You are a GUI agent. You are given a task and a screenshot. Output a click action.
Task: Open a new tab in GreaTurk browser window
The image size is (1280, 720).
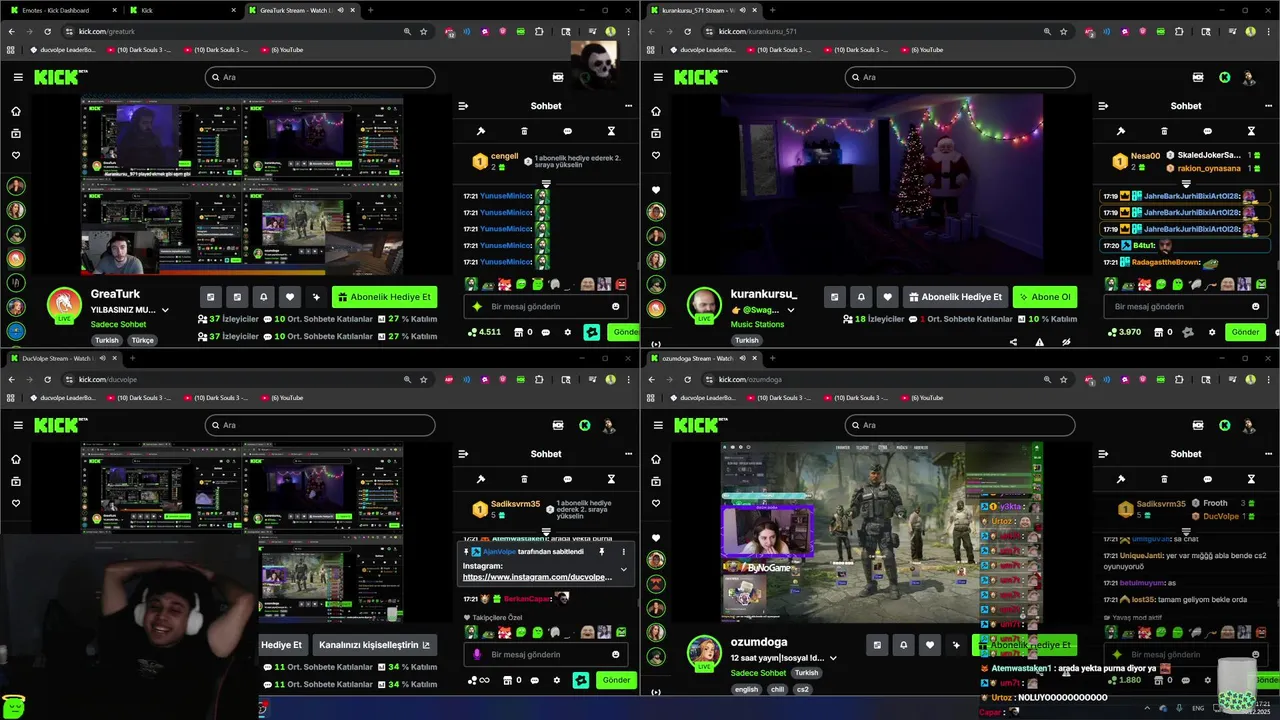tap(370, 10)
